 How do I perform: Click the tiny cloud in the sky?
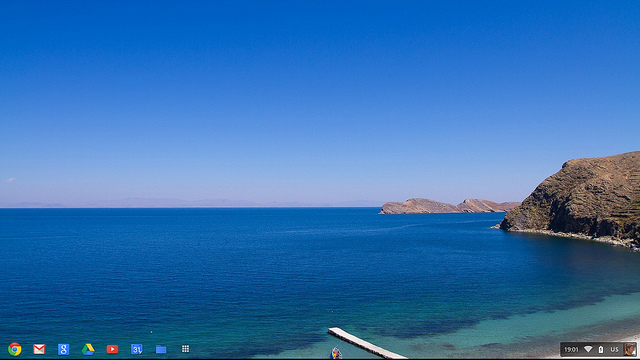[x=11, y=180]
